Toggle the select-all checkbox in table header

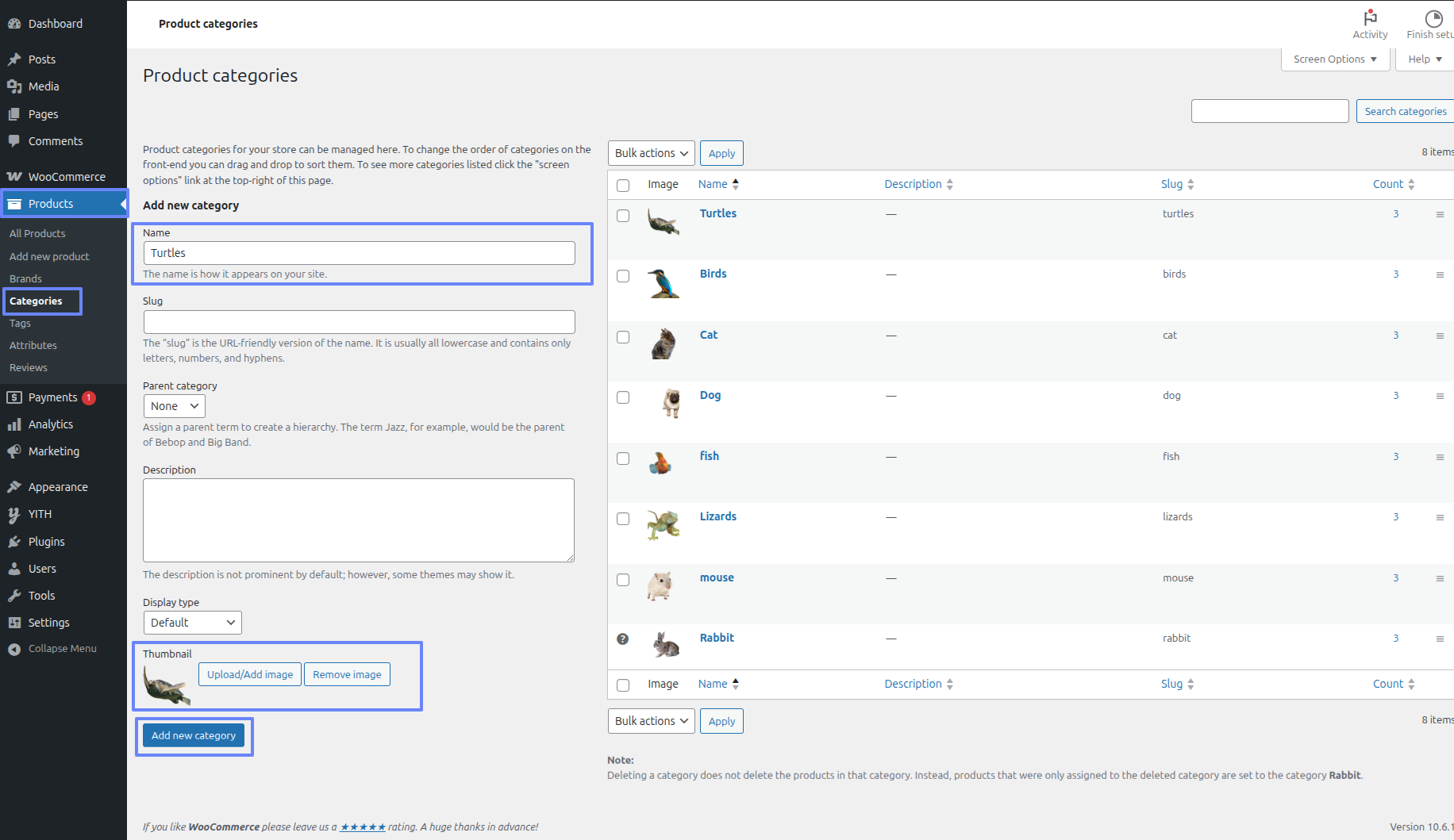click(x=623, y=186)
